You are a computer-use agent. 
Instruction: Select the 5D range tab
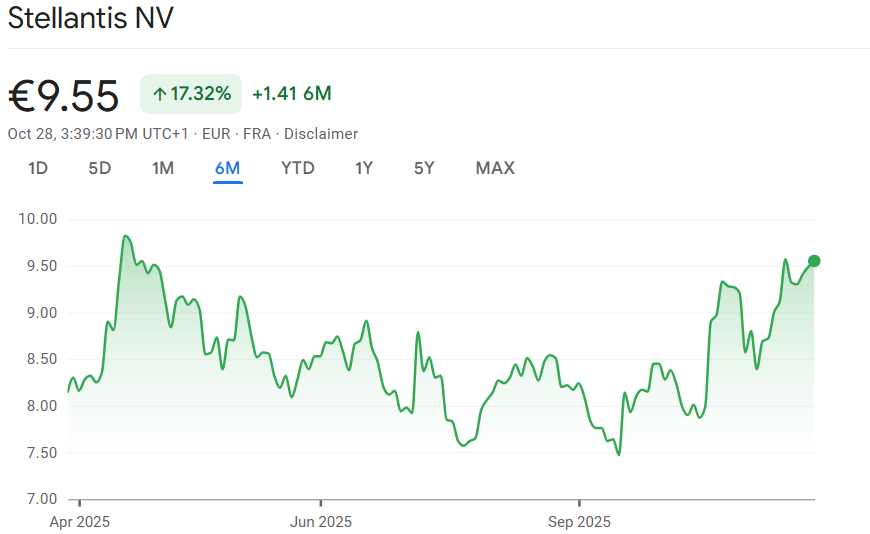click(100, 168)
